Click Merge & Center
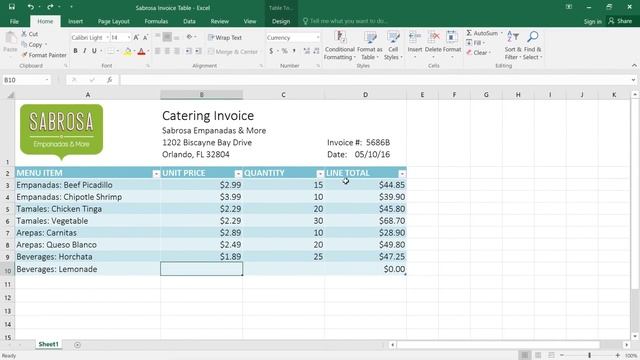This screenshot has width=640, height=360. point(233,51)
